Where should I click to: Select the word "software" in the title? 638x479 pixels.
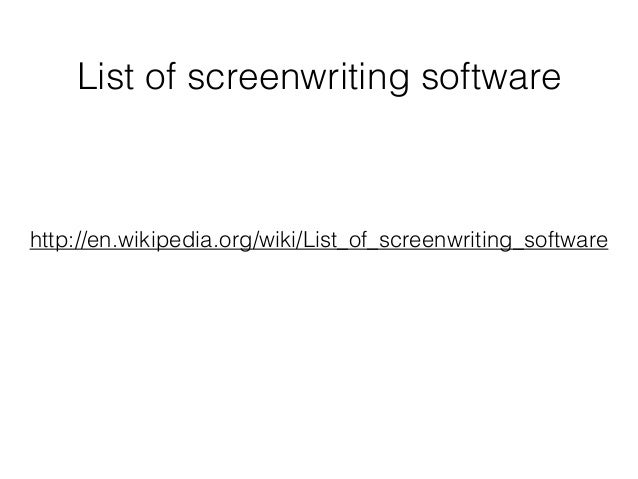pyautogui.click(x=491, y=76)
